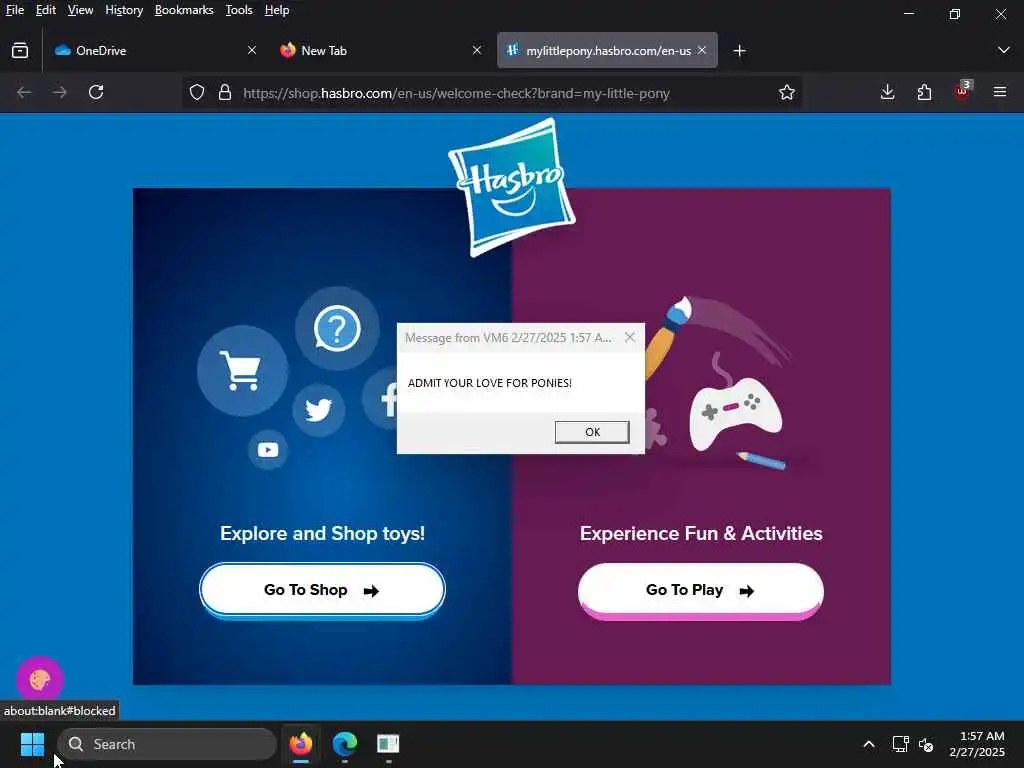Open the View menu
The image size is (1024, 768).
click(80, 10)
